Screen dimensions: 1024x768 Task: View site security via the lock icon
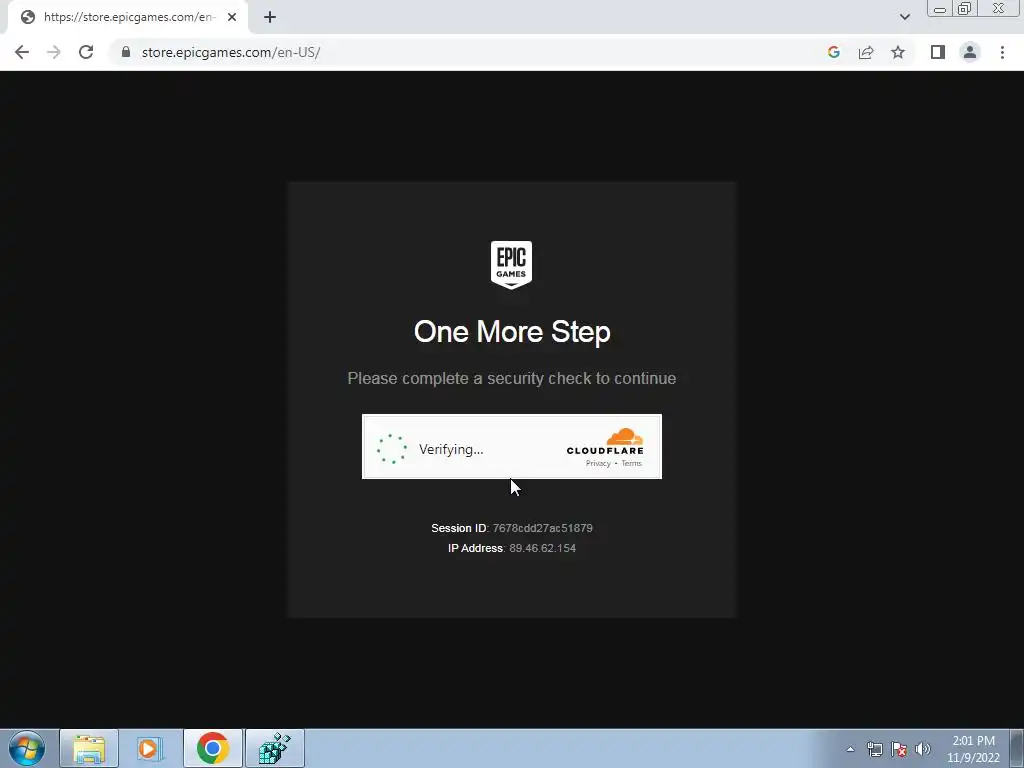pos(126,52)
